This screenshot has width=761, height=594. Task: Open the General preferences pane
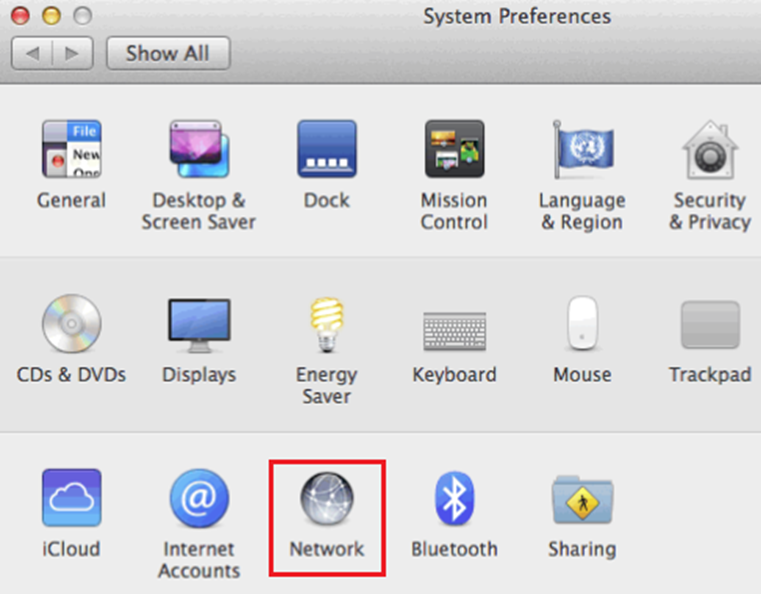(x=71, y=150)
